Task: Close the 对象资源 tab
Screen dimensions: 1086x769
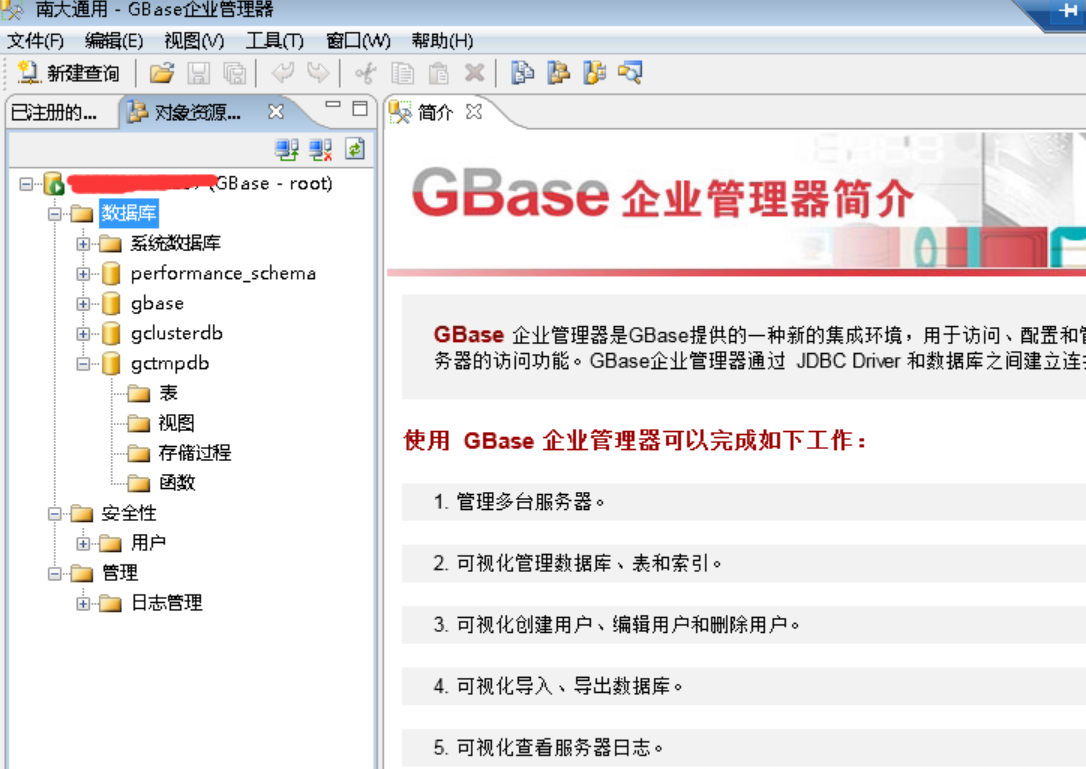Action: coord(276,112)
